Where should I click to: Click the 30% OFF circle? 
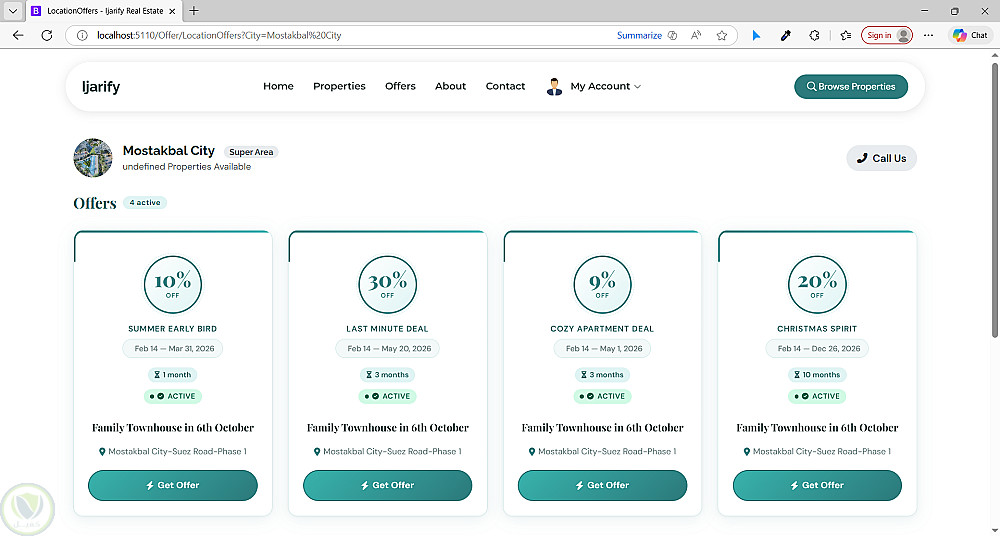(x=388, y=284)
